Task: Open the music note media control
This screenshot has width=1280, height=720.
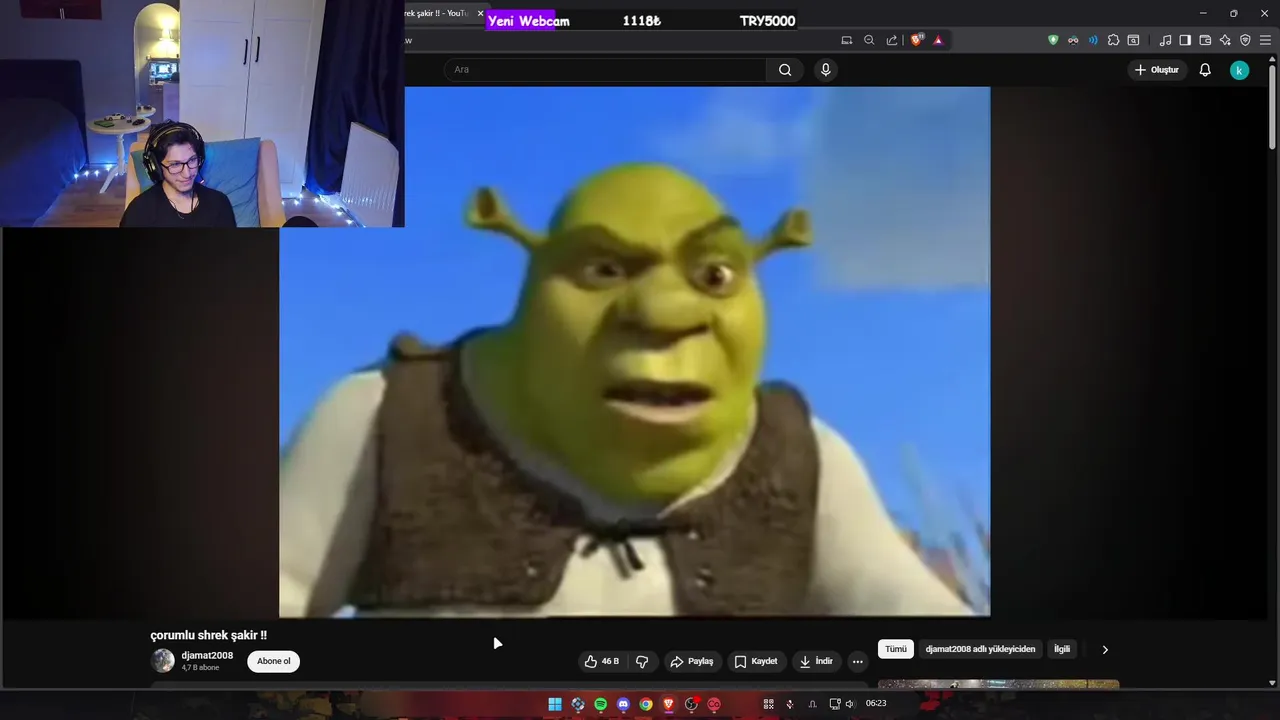Action: pos(1165,40)
